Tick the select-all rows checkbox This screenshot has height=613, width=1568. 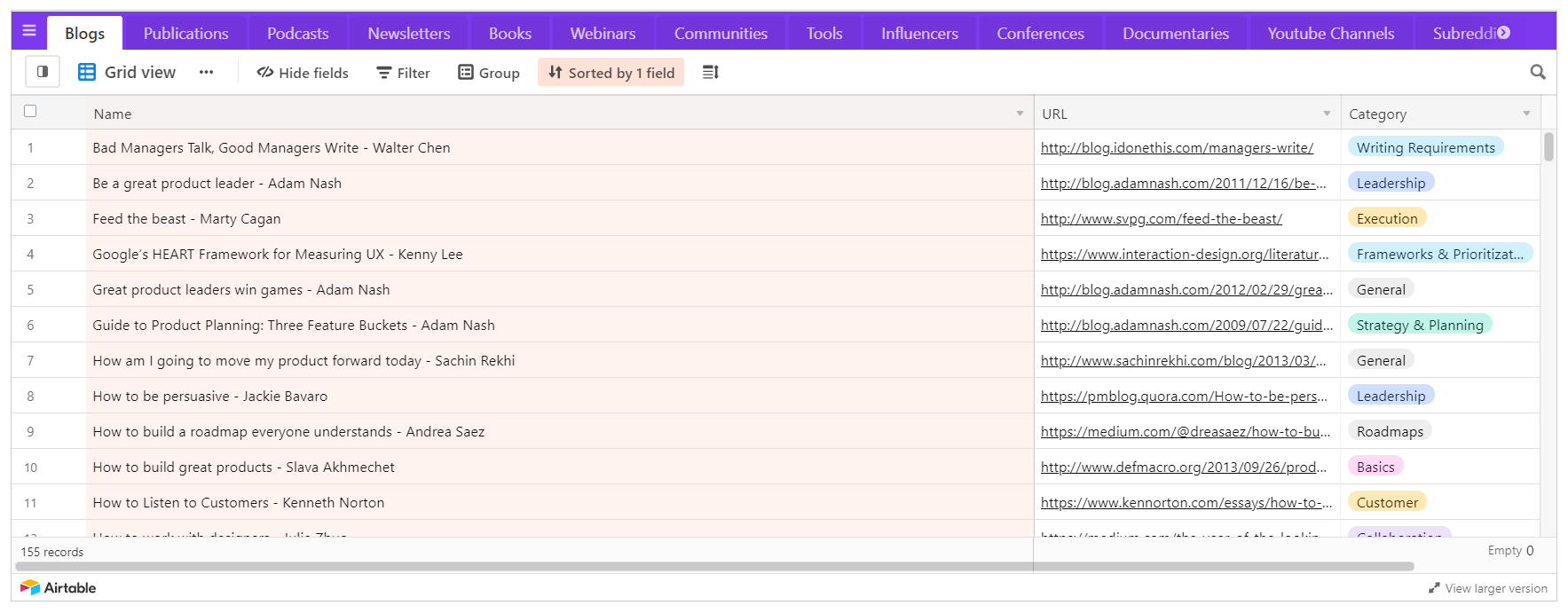tap(30, 111)
